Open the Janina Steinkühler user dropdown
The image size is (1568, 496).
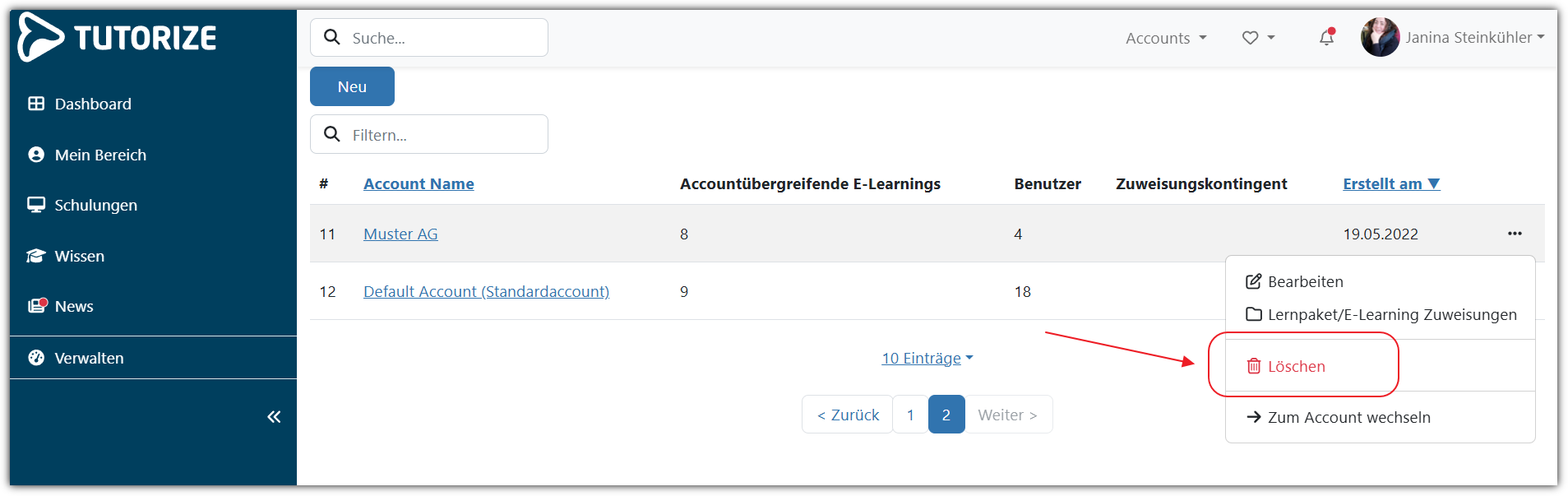coord(1474,38)
